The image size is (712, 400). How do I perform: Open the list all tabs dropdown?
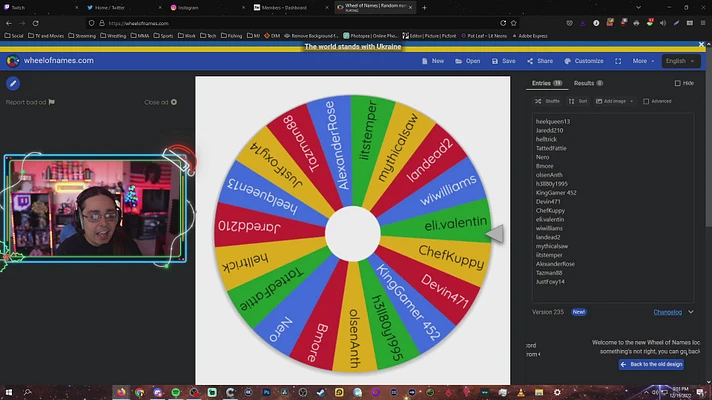(x=638, y=7)
